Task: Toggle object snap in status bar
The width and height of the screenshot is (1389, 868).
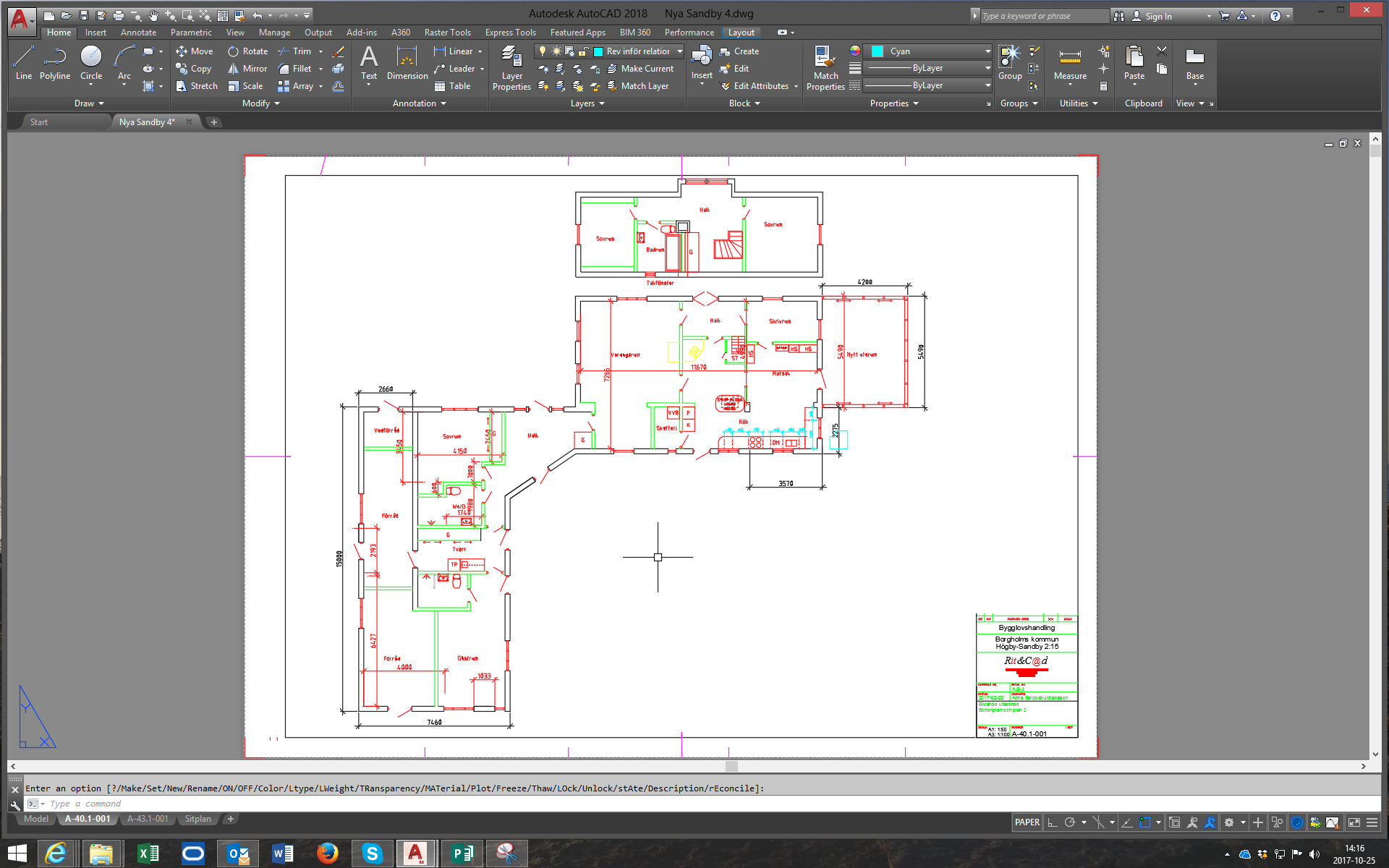Action: coord(1145,822)
